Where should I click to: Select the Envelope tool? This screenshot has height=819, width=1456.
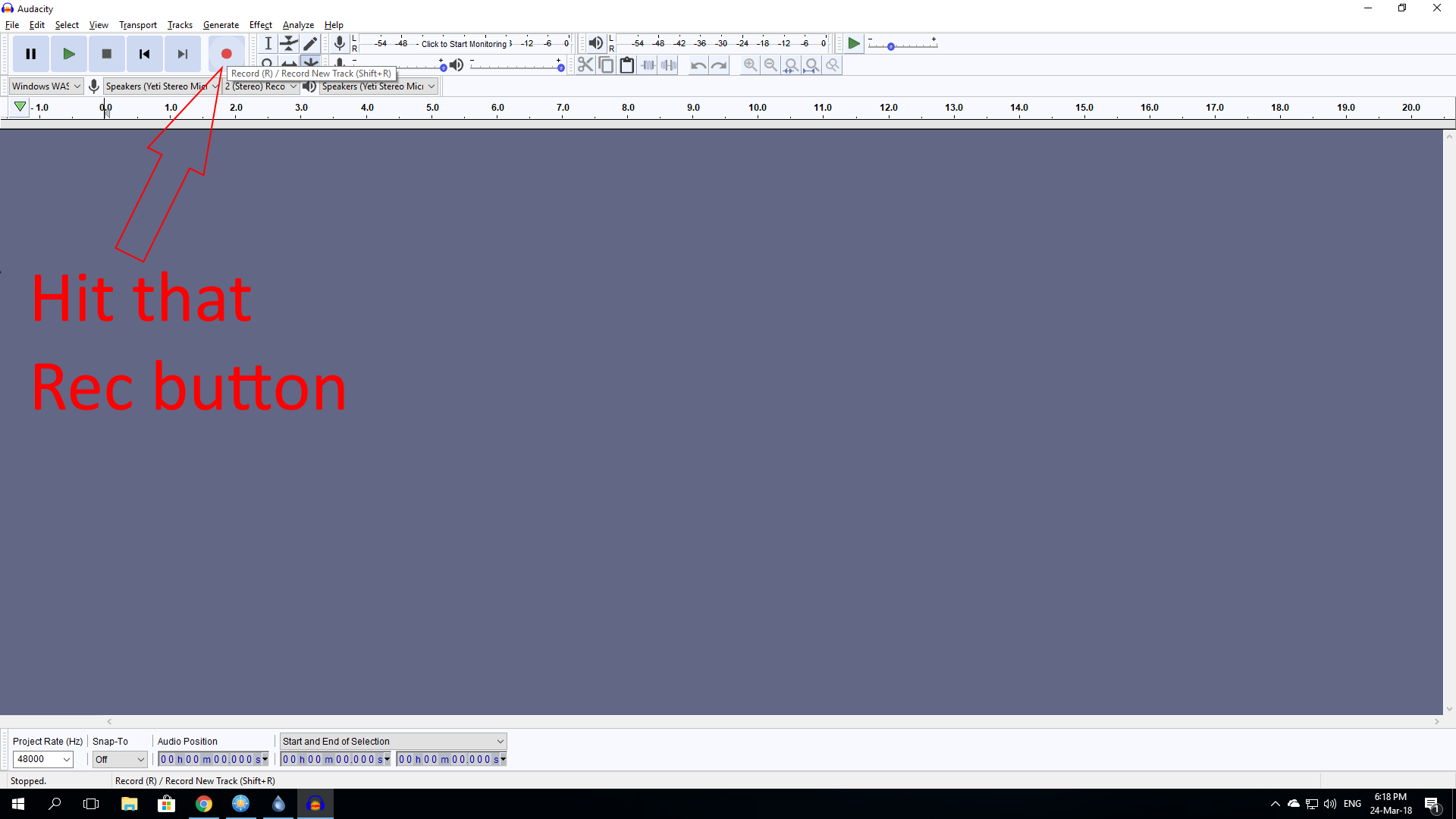pyautogui.click(x=289, y=43)
